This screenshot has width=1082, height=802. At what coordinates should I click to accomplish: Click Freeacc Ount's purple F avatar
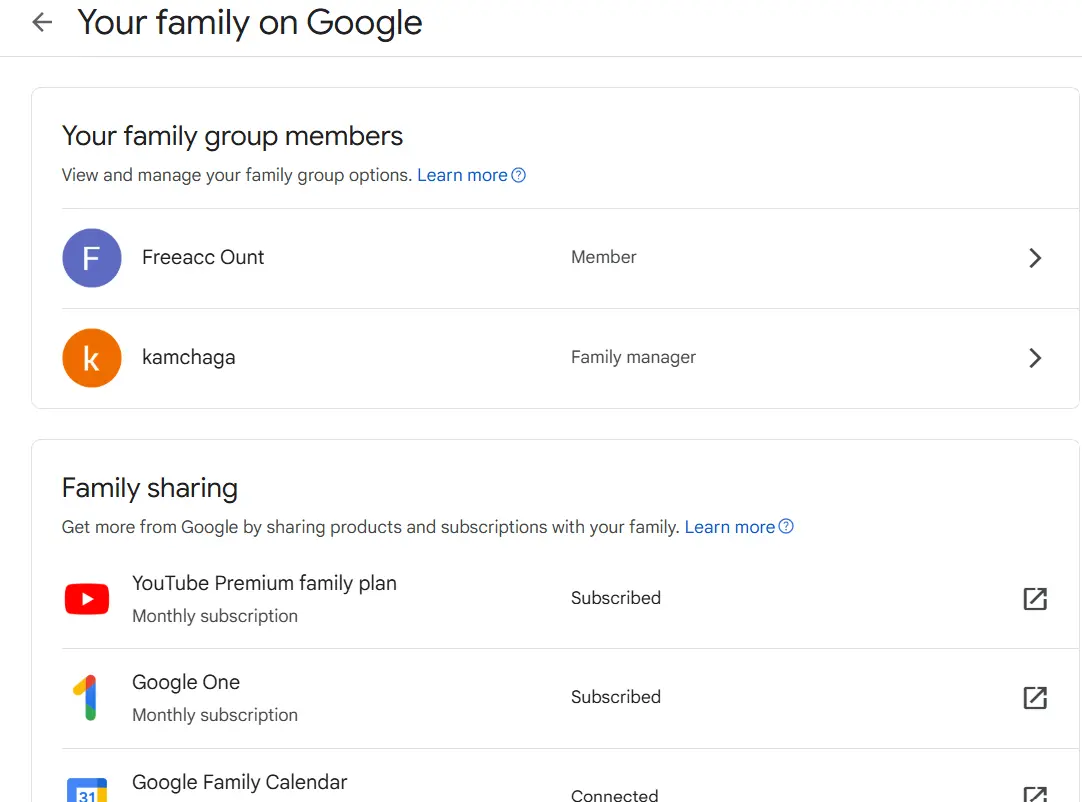coord(92,257)
